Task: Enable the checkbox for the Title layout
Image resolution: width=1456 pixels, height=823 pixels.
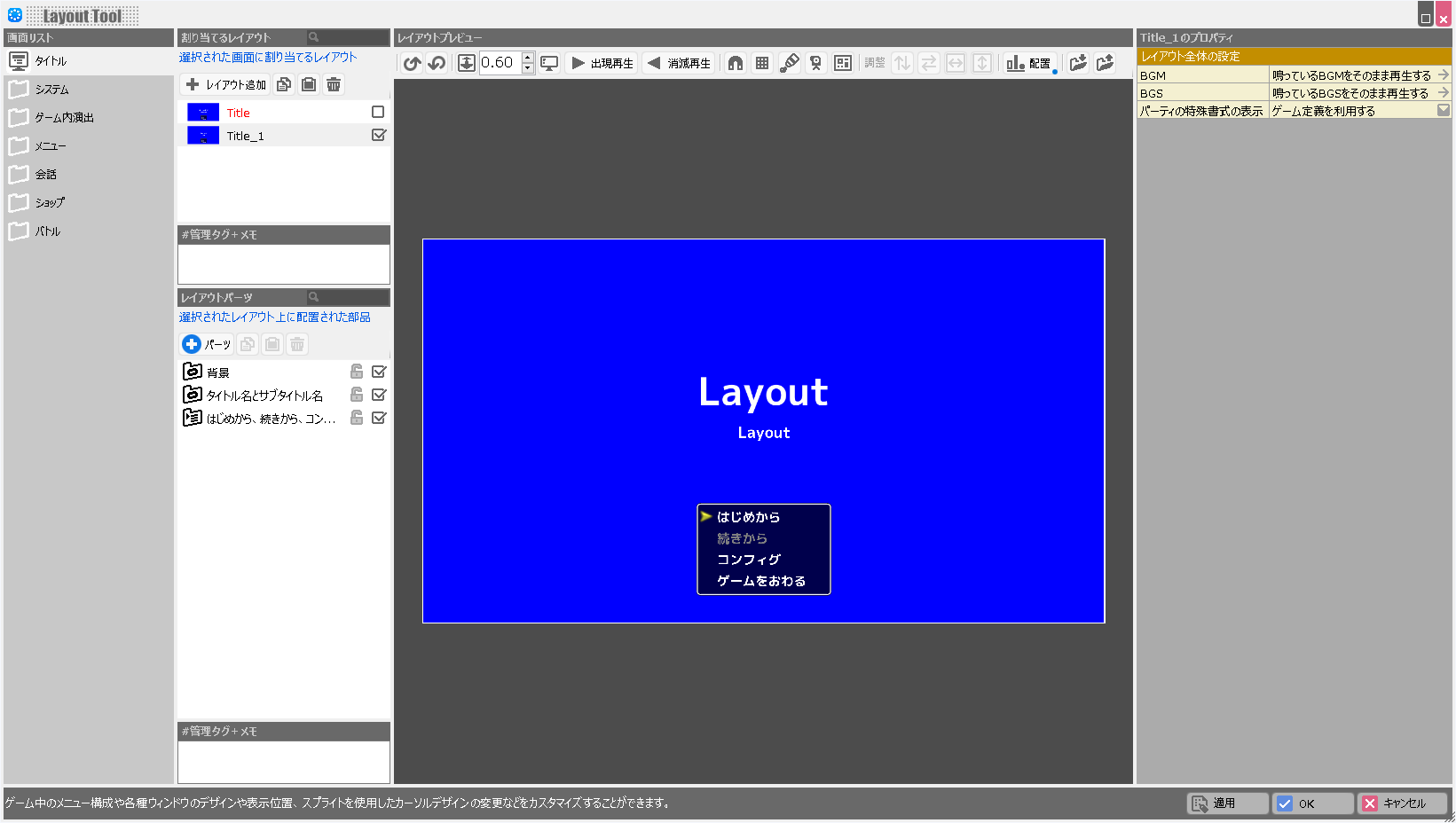Action: (x=378, y=113)
